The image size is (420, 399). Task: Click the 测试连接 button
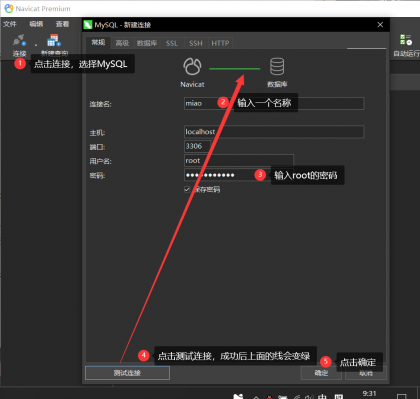127,373
